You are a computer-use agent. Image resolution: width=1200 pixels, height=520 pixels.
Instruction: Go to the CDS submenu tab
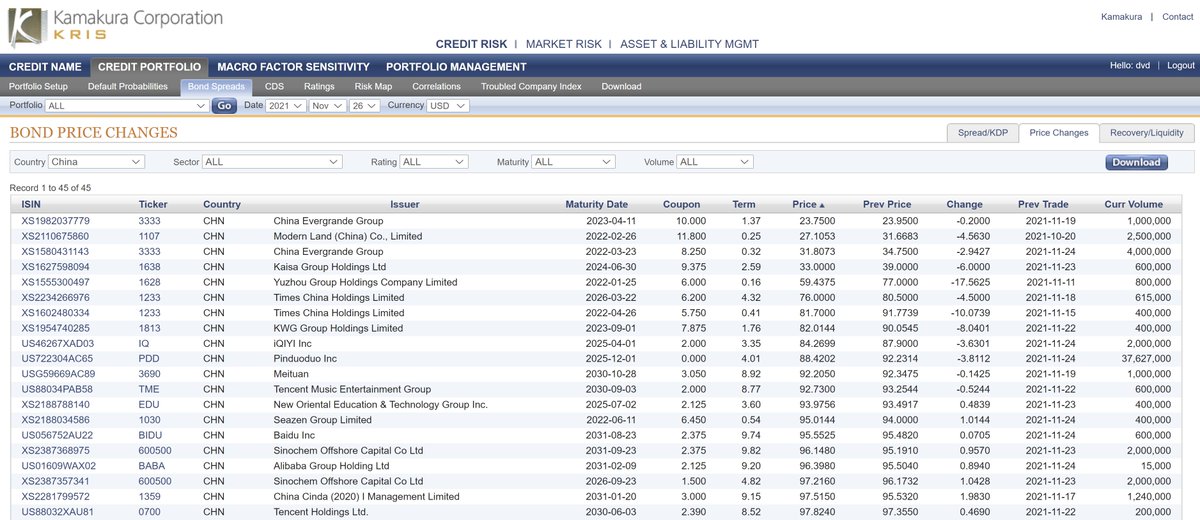[x=274, y=86]
